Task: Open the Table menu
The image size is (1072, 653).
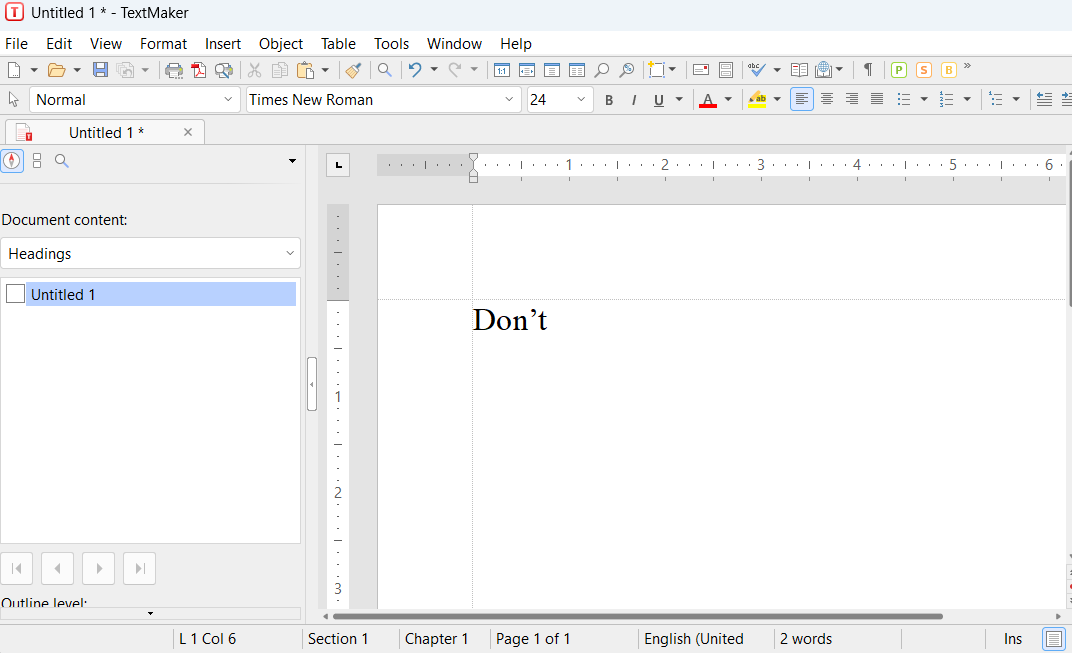Action: [x=338, y=44]
